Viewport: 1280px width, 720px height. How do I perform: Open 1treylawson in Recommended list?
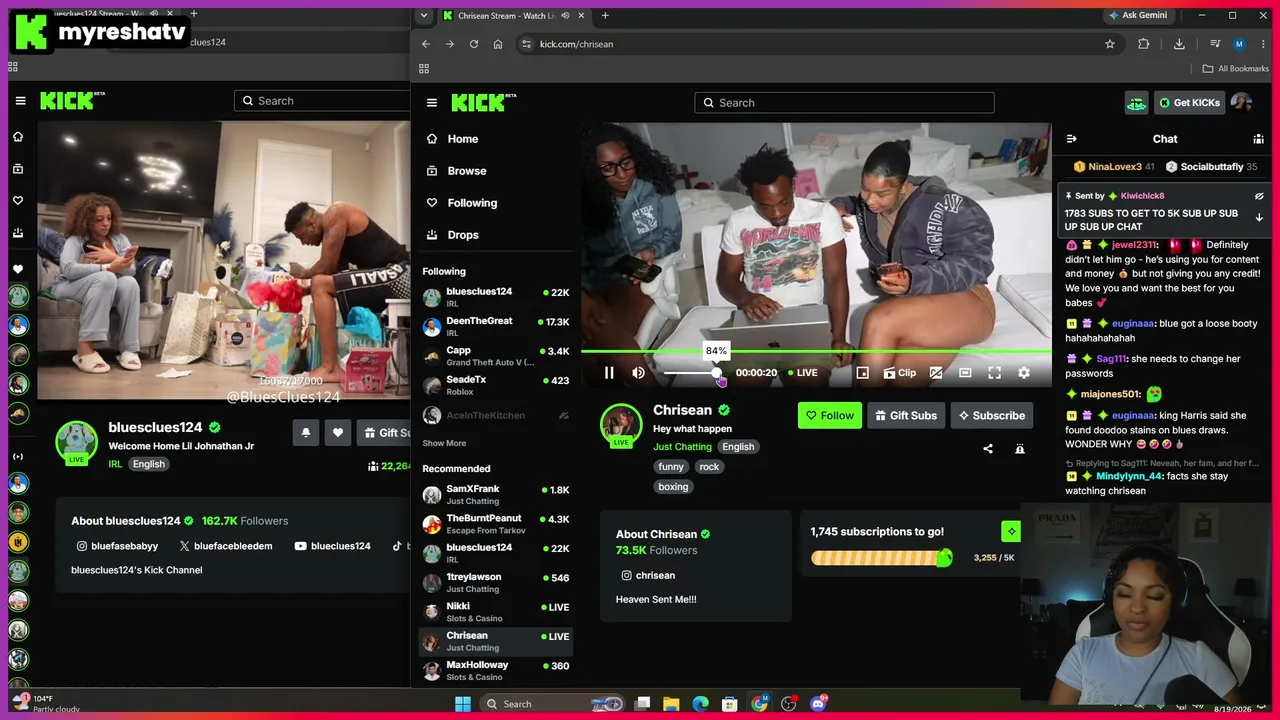[496, 583]
